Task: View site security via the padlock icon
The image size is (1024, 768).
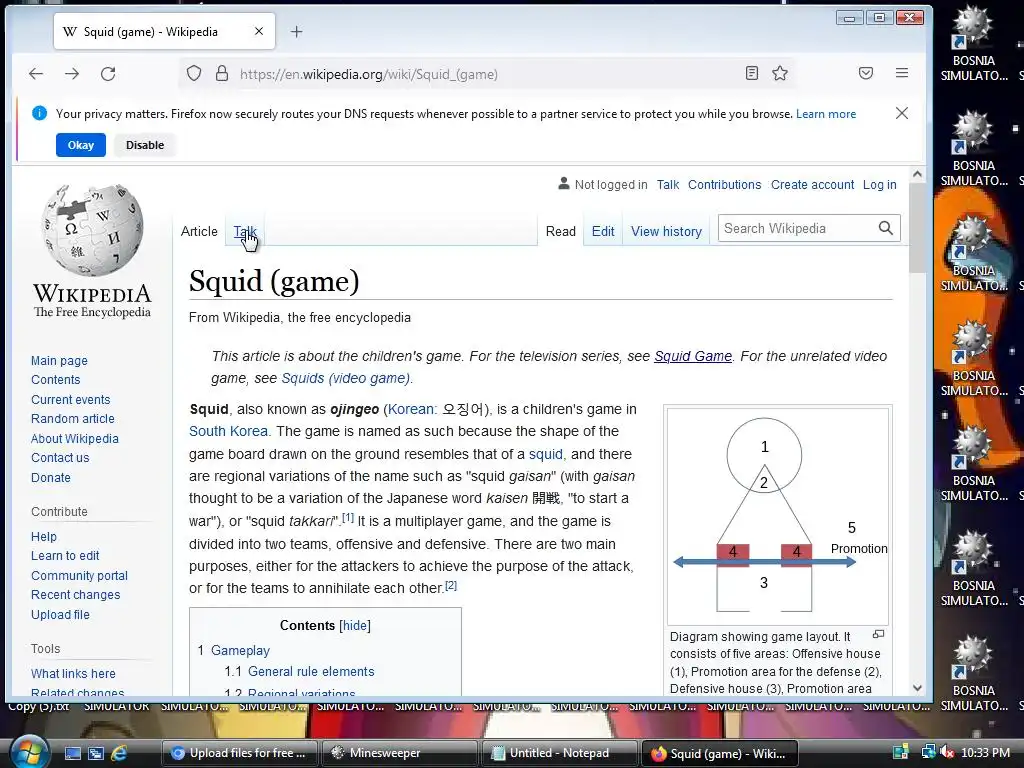Action: pyautogui.click(x=222, y=74)
